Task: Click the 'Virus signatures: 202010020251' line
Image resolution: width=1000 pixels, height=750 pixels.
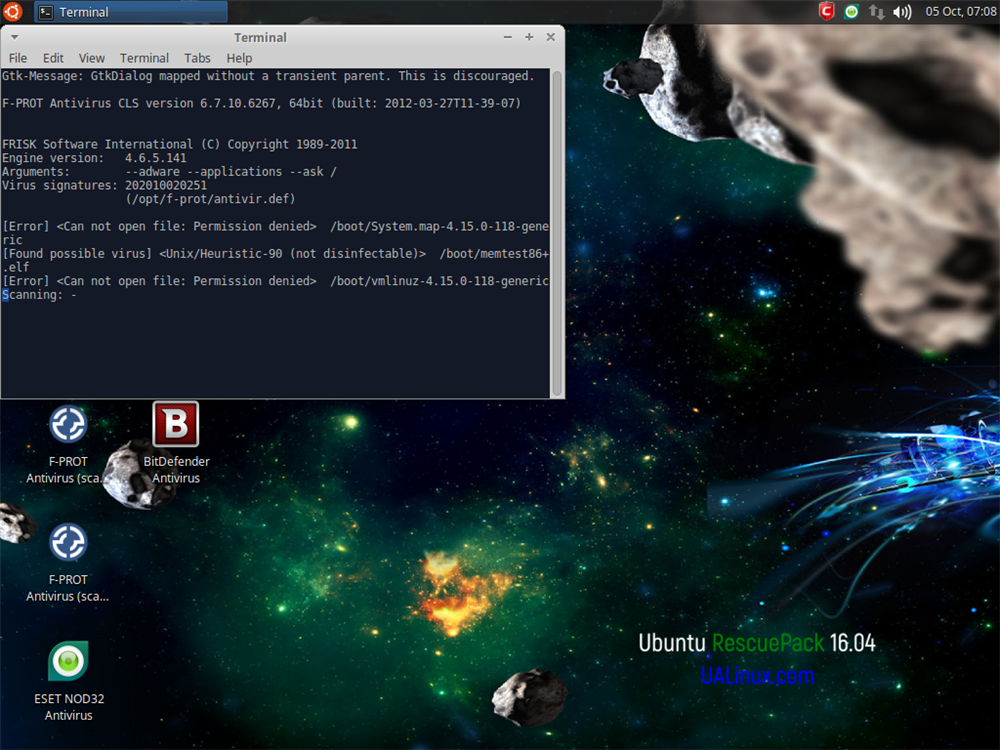Action: [105, 185]
